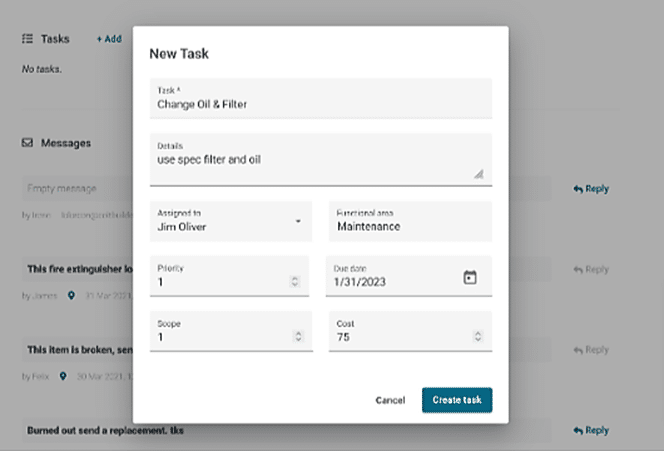Cancel the New Task dialog
Viewport: 664px width, 451px height.
click(x=390, y=400)
